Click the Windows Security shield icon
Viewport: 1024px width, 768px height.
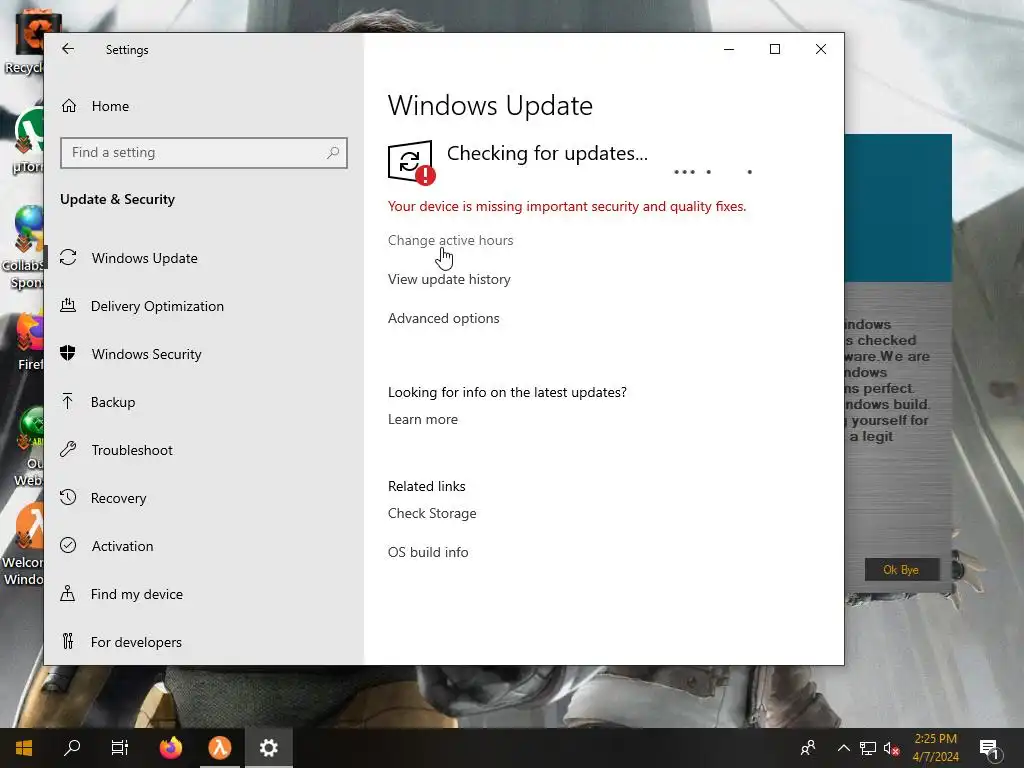(x=68, y=353)
